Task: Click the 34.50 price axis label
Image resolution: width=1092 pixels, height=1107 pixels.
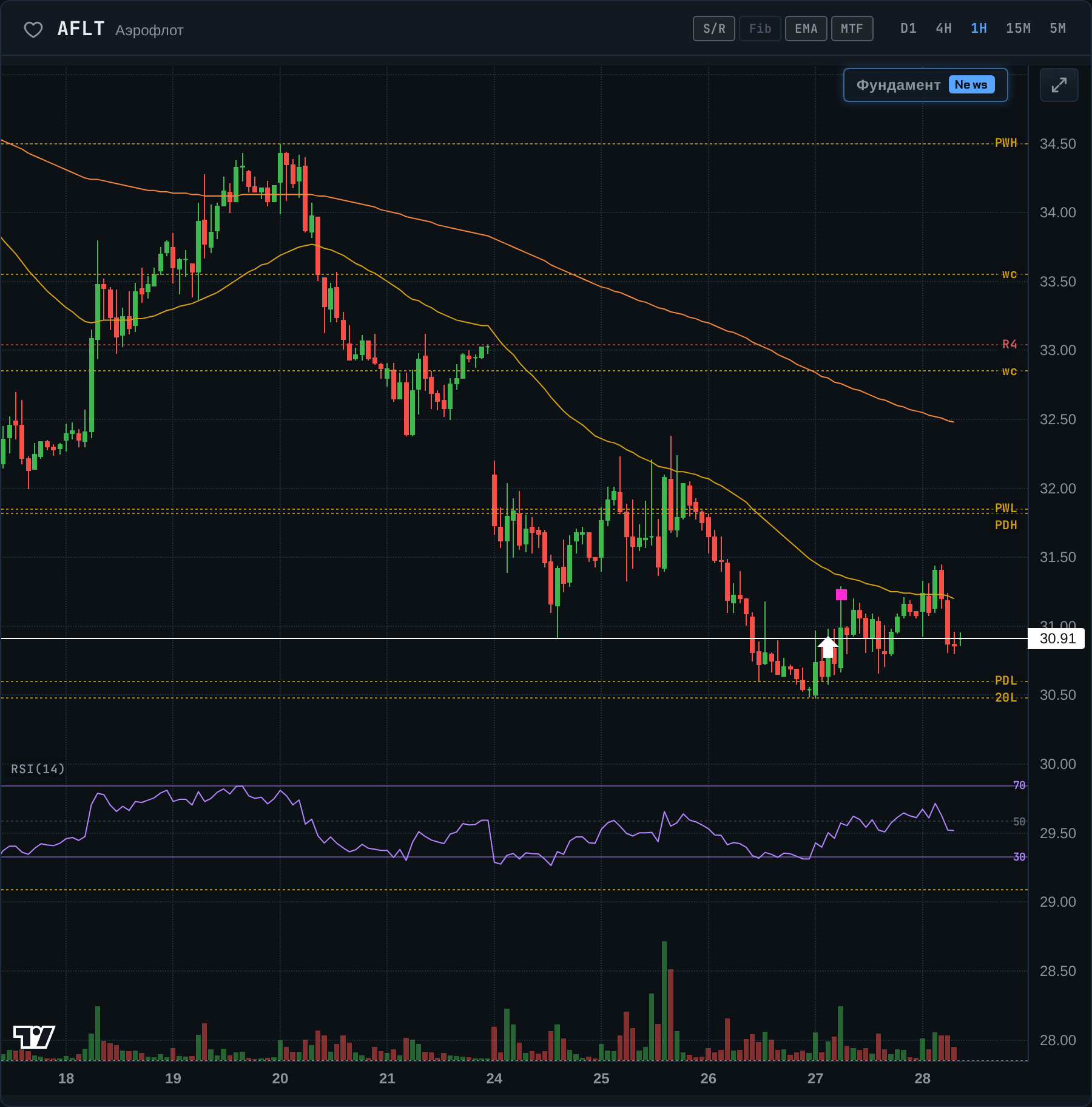Action: pyautogui.click(x=1057, y=144)
